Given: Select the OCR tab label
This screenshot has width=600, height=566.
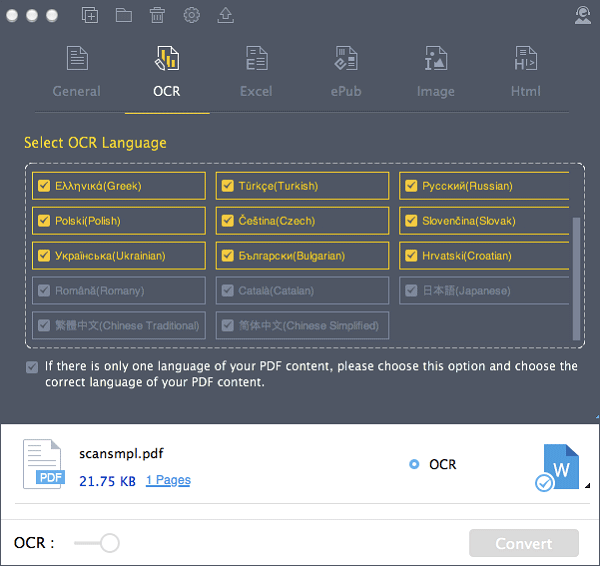Looking at the screenshot, I should (x=166, y=91).
